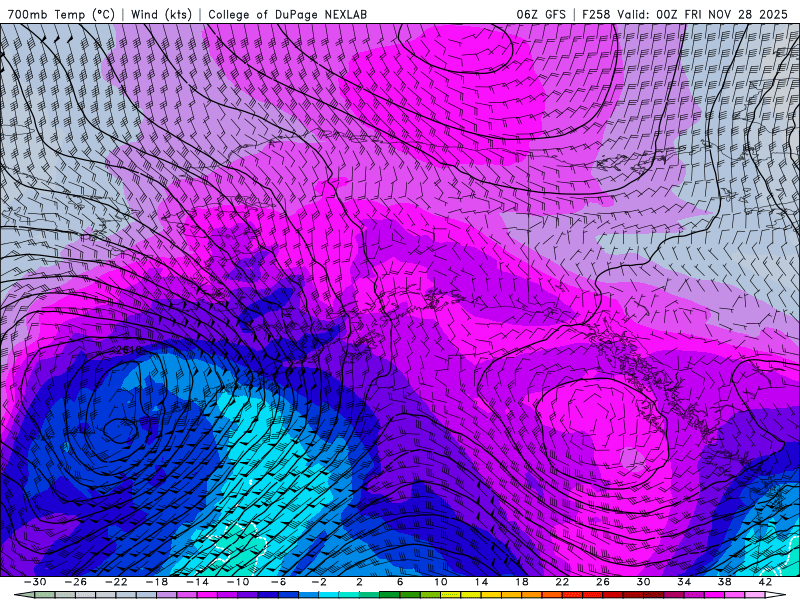
Task: Click the -30 value on the temperature scale
Action: [x=35, y=582]
